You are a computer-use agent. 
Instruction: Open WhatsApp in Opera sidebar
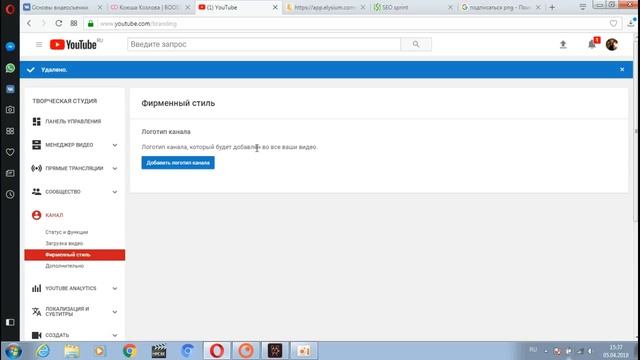click(10, 68)
